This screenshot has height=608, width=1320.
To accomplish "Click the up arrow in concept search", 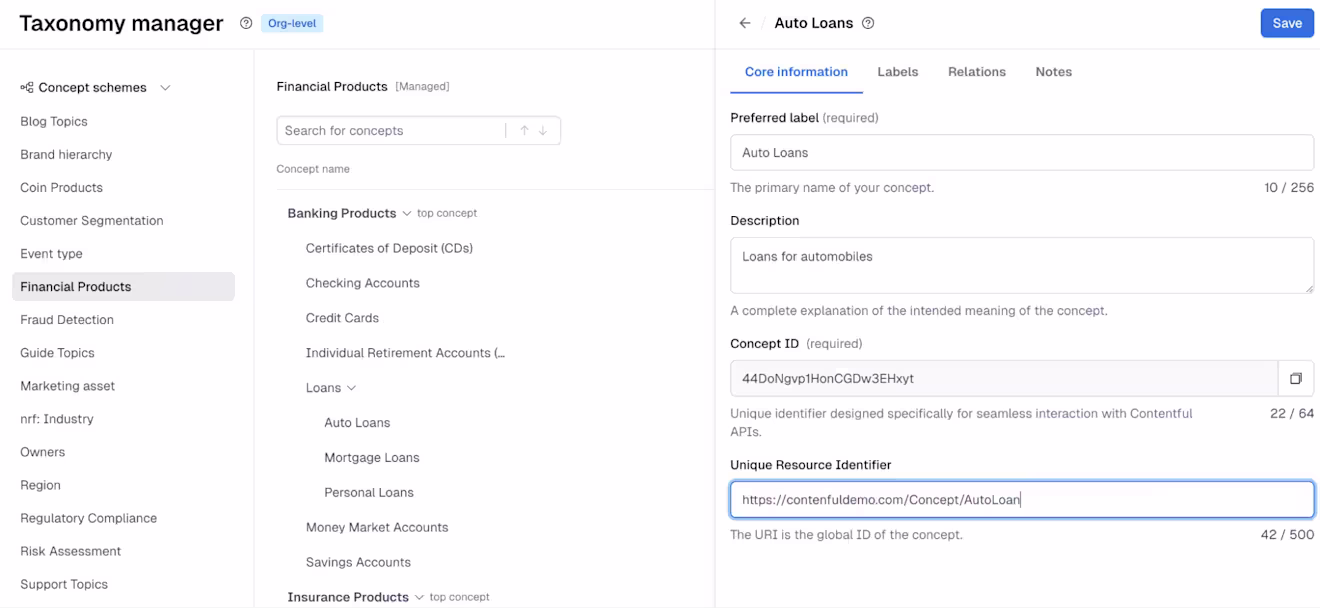I will point(524,131).
